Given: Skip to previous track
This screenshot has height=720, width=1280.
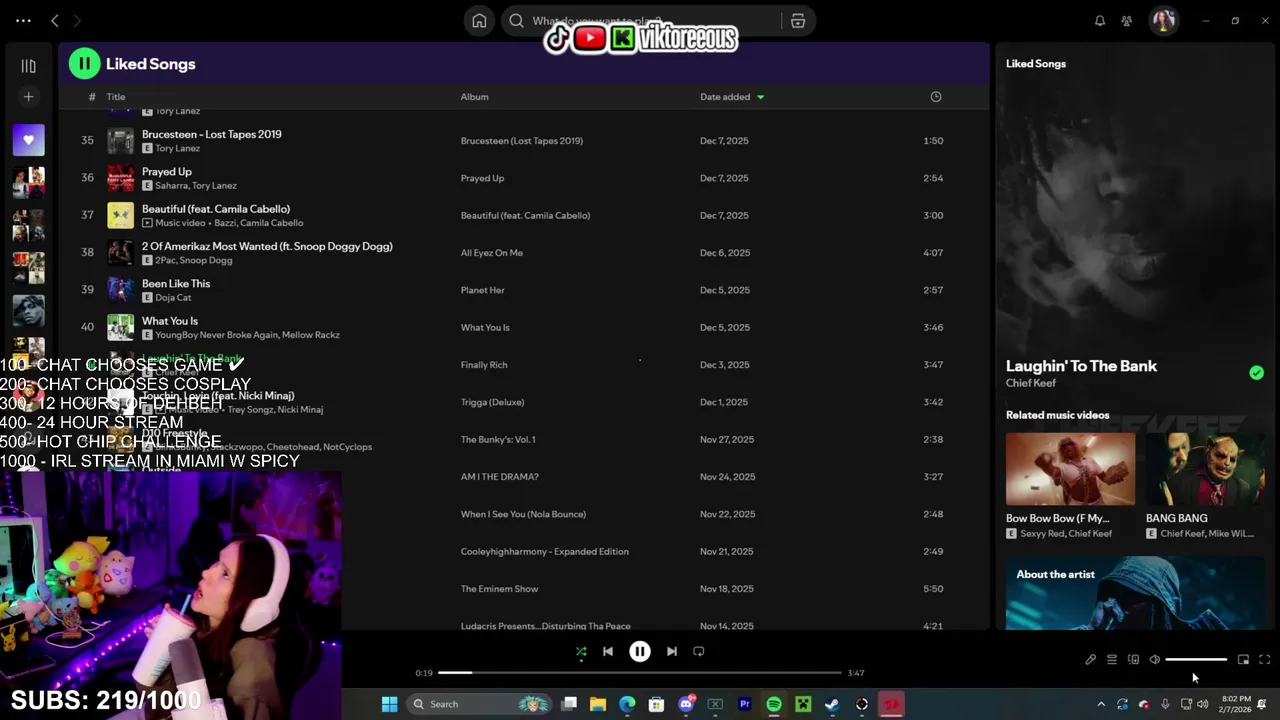Looking at the screenshot, I should tap(608, 651).
